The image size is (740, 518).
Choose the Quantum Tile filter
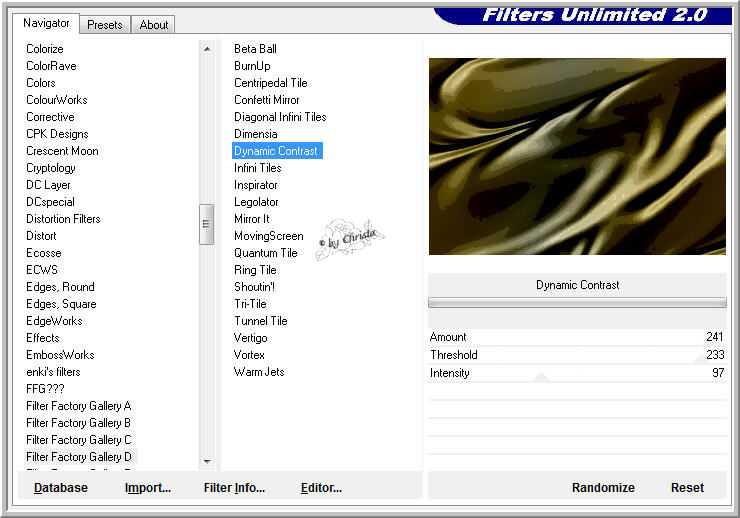click(x=266, y=253)
